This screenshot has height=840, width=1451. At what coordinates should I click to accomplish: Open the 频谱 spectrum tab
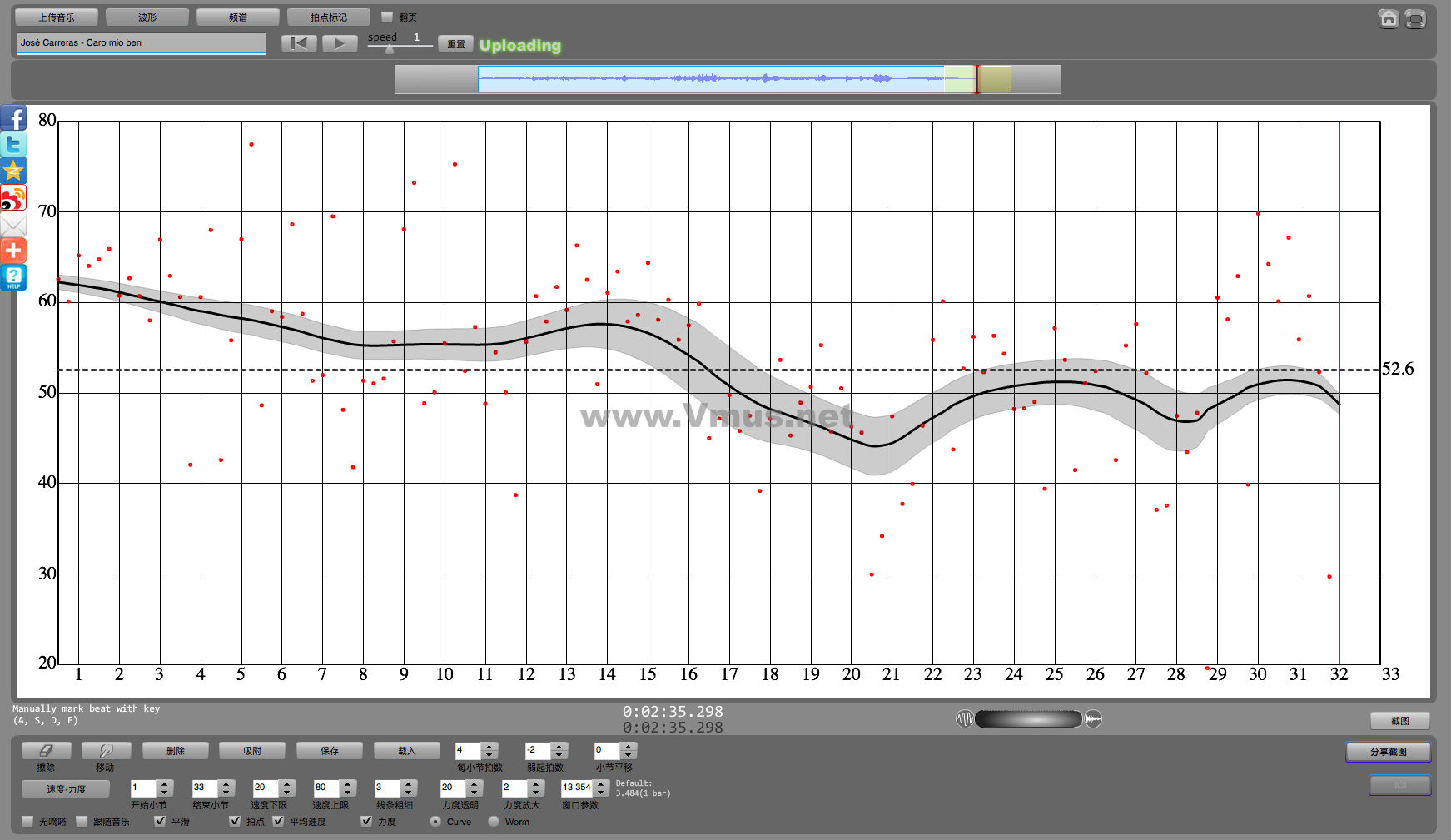(x=238, y=17)
